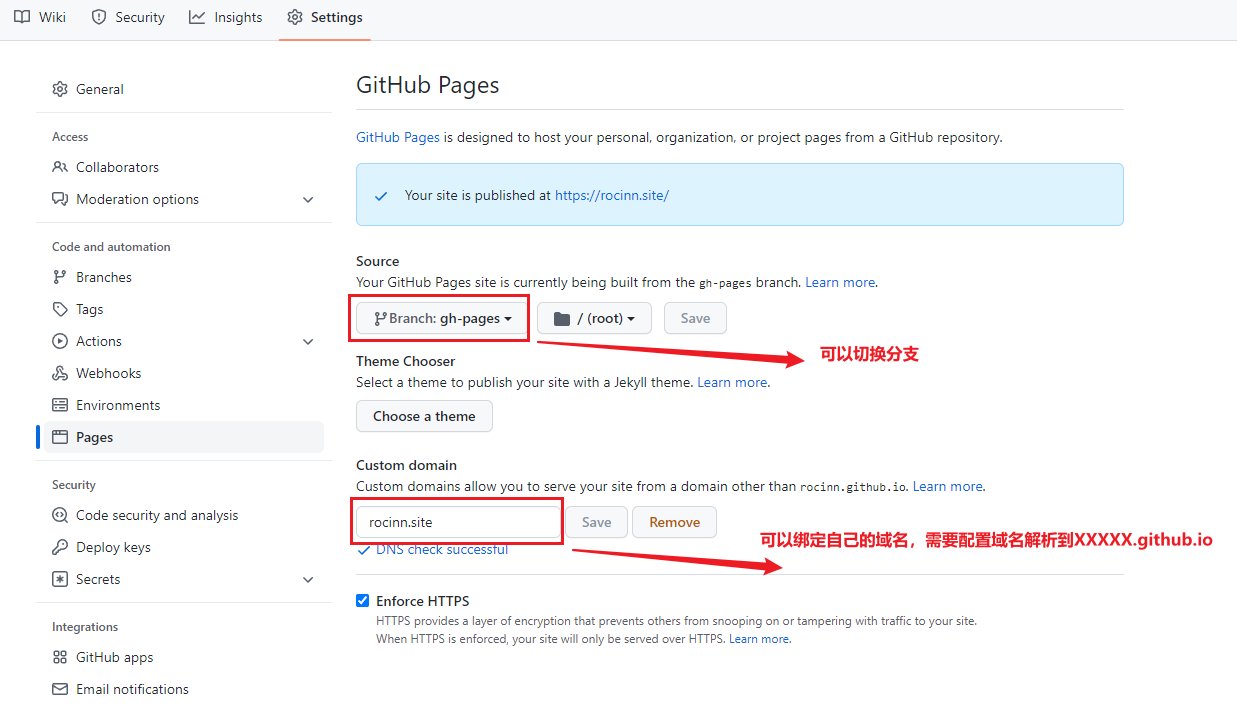
Task: Click the General gear icon in sidebar
Action: tap(60, 89)
